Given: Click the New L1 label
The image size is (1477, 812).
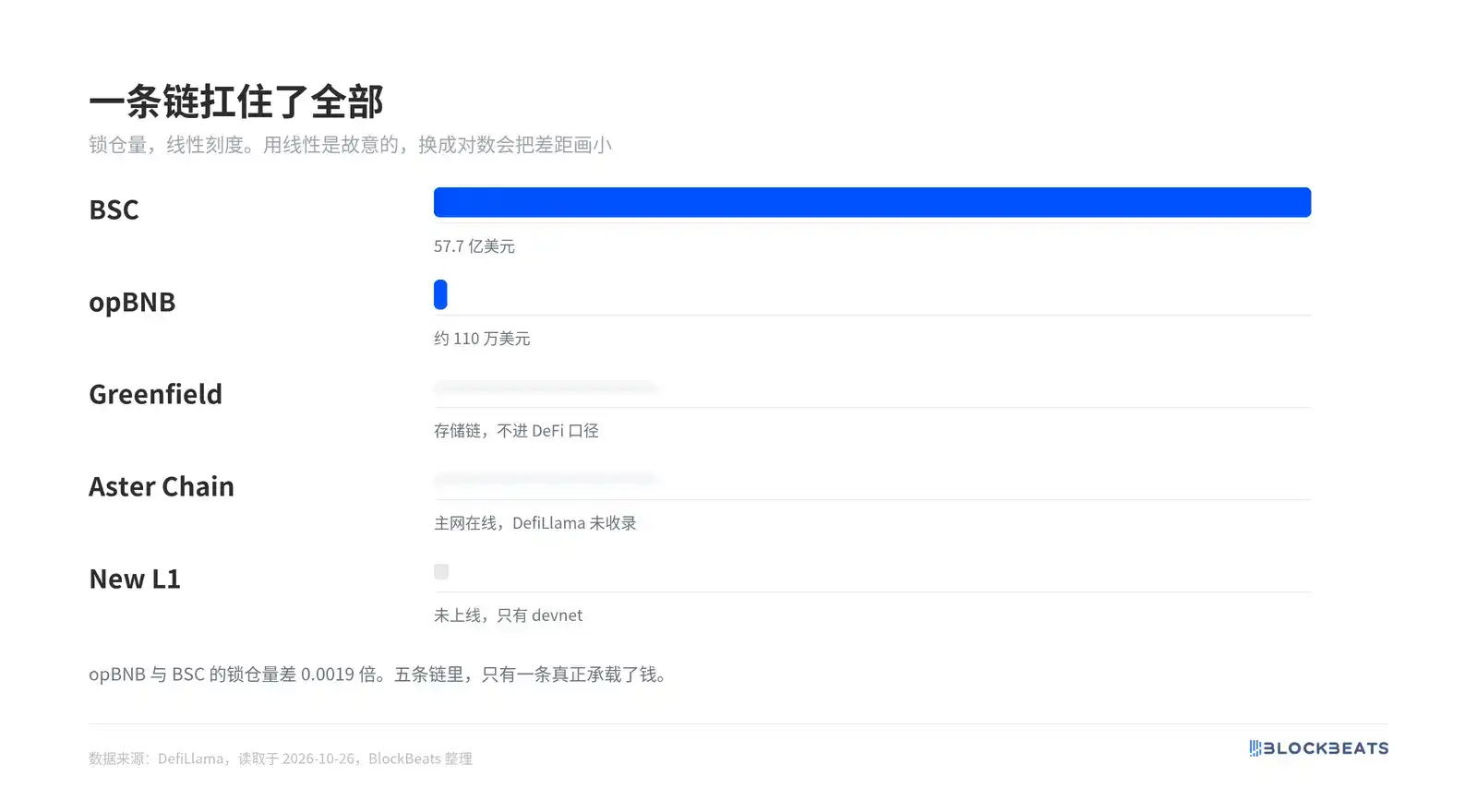Looking at the screenshot, I should [x=135, y=579].
